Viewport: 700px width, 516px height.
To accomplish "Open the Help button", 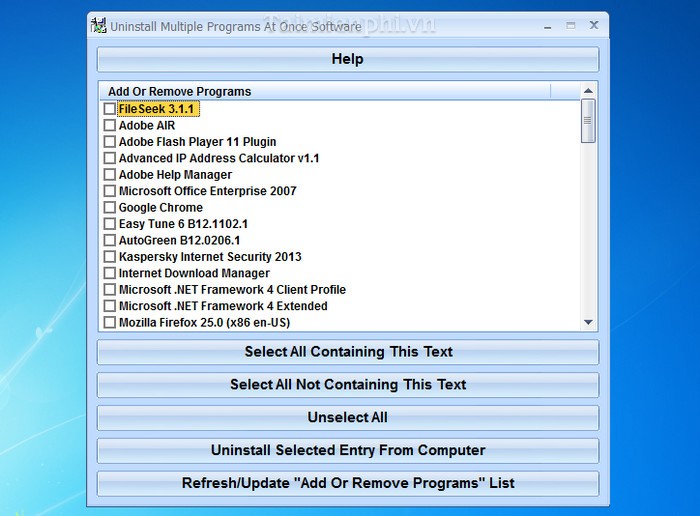I will (348, 59).
